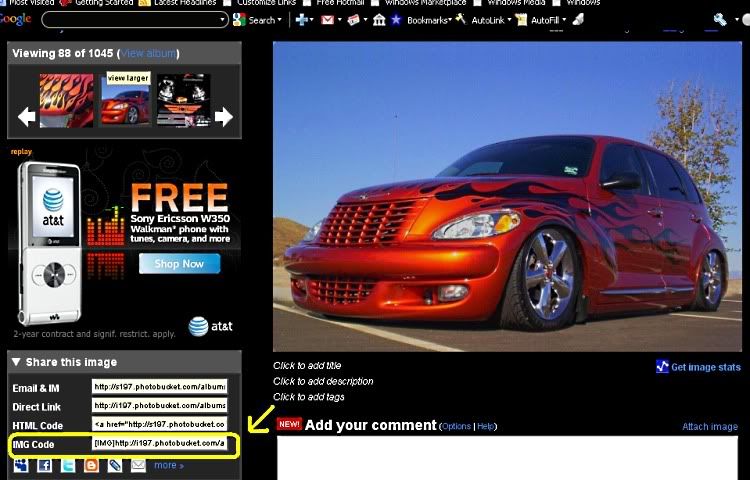Image resolution: width=750 pixels, height=480 pixels.
Task: Open red PT Cruiser thumbnail
Action: (125, 100)
